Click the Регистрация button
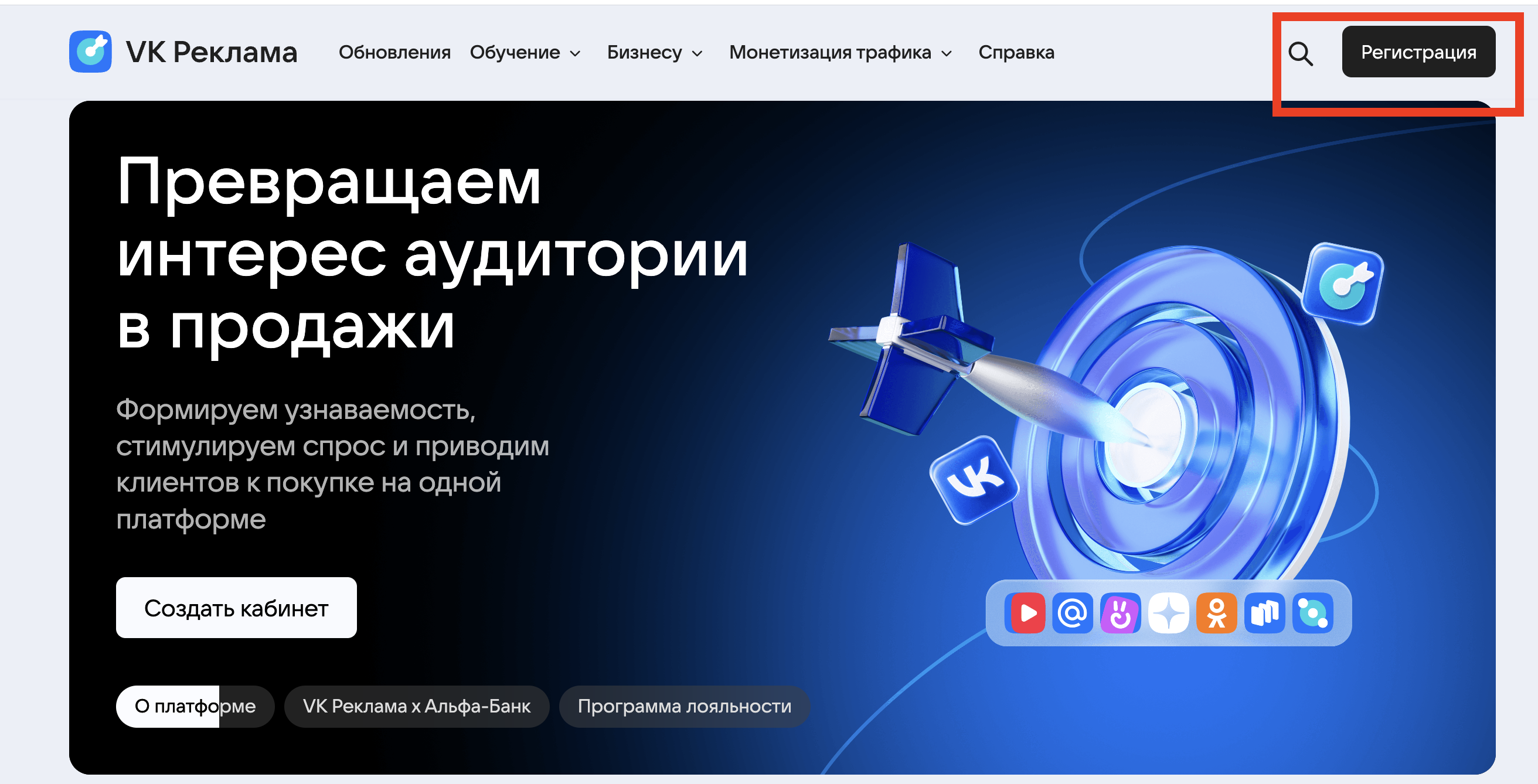 click(1418, 52)
